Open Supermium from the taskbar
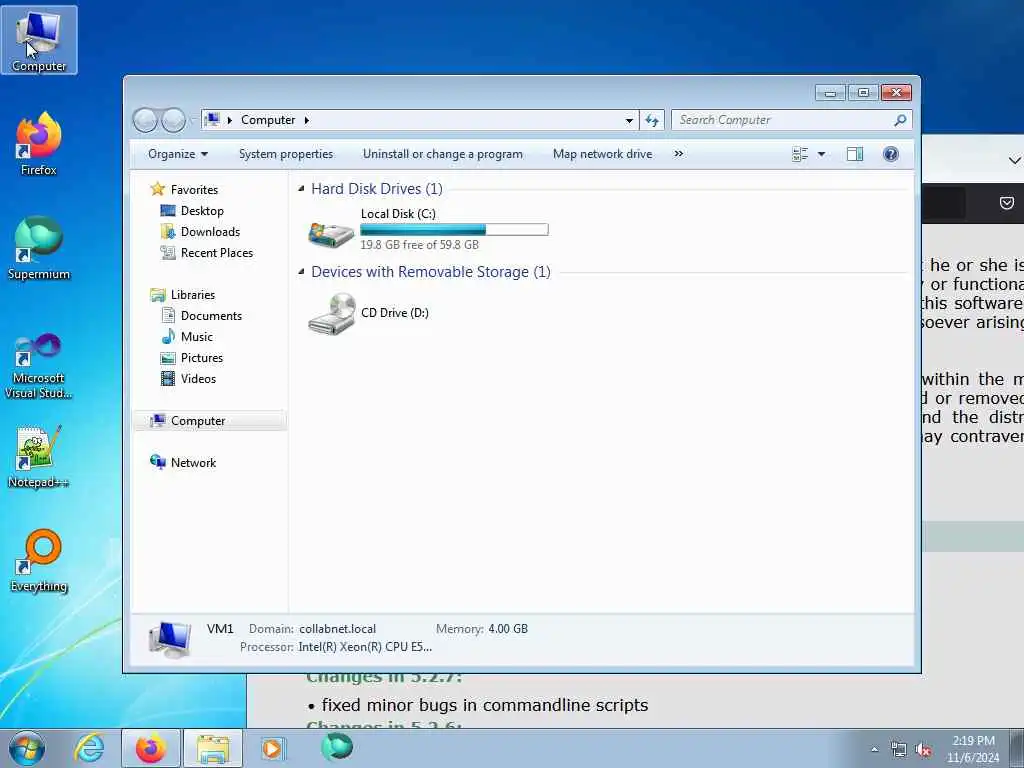 point(337,747)
